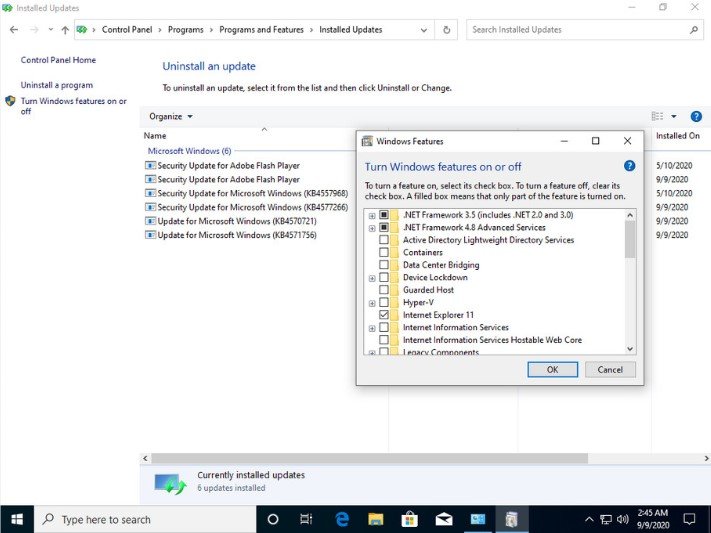Expand .NET Framework 3.5 tree node
The image size is (711, 533).
(x=372, y=215)
